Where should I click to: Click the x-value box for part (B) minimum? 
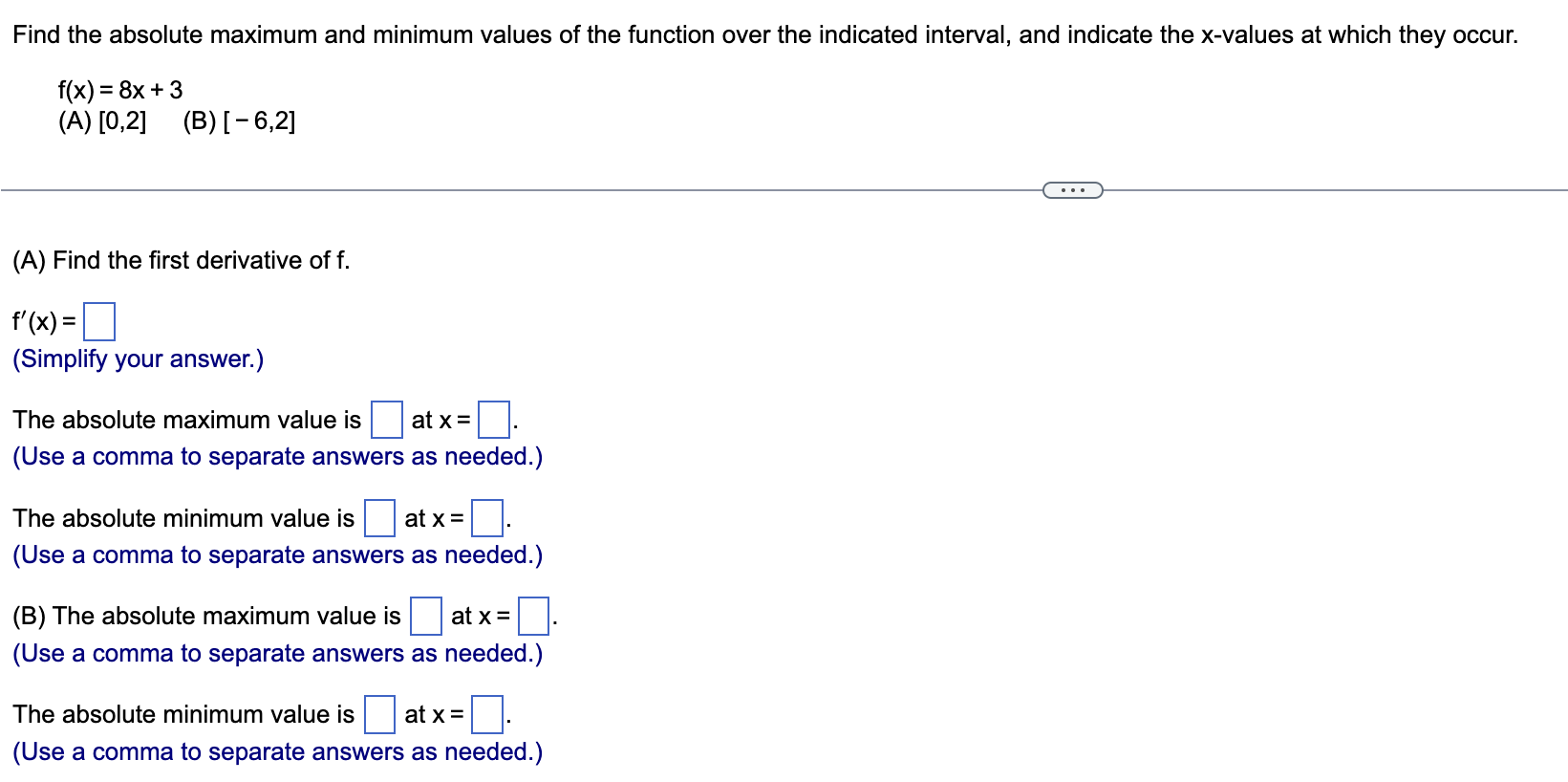[x=488, y=715]
